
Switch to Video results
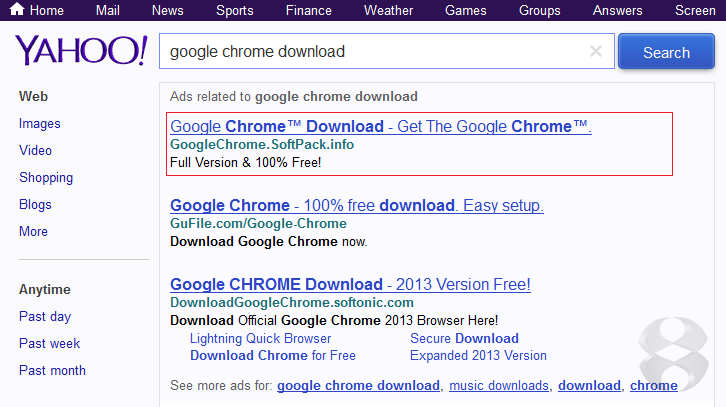coord(36,150)
